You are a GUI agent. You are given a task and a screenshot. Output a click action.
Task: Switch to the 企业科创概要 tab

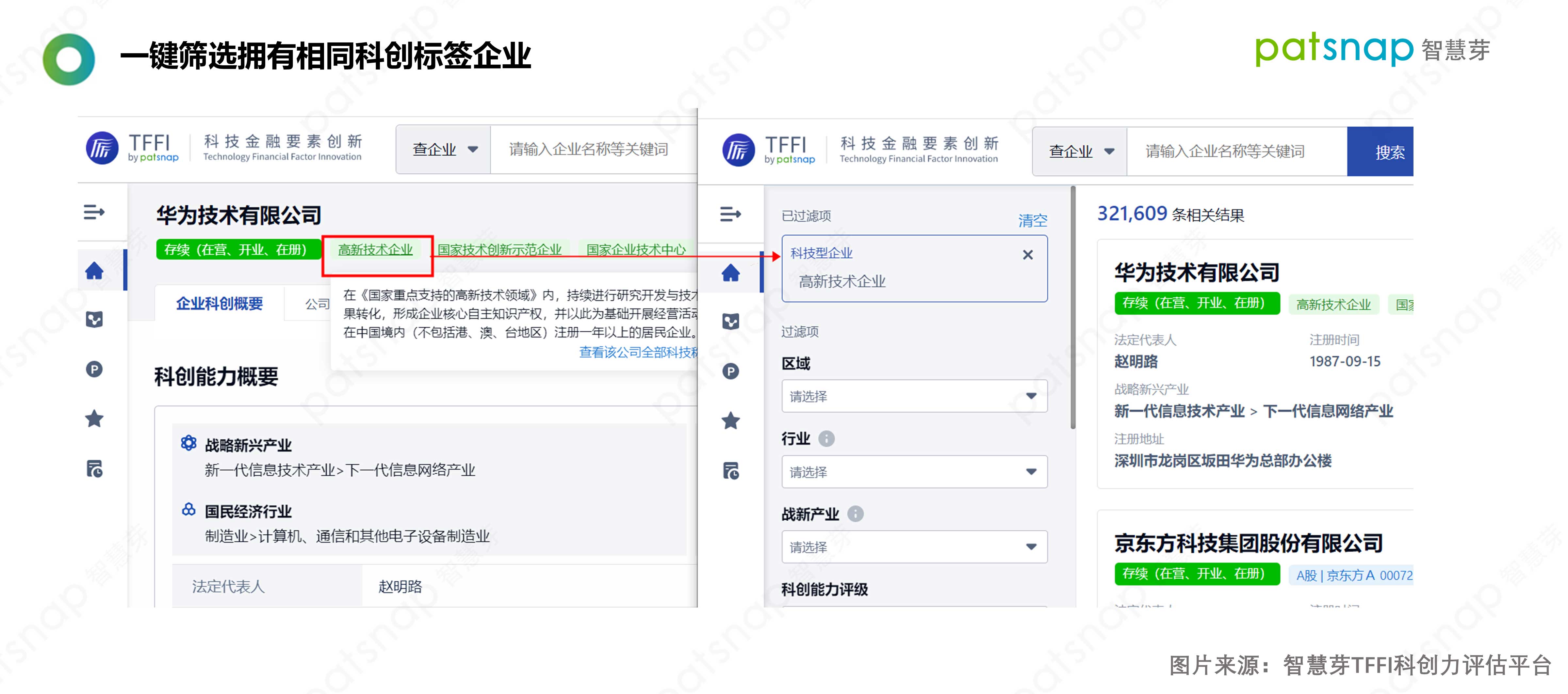tap(219, 304)
